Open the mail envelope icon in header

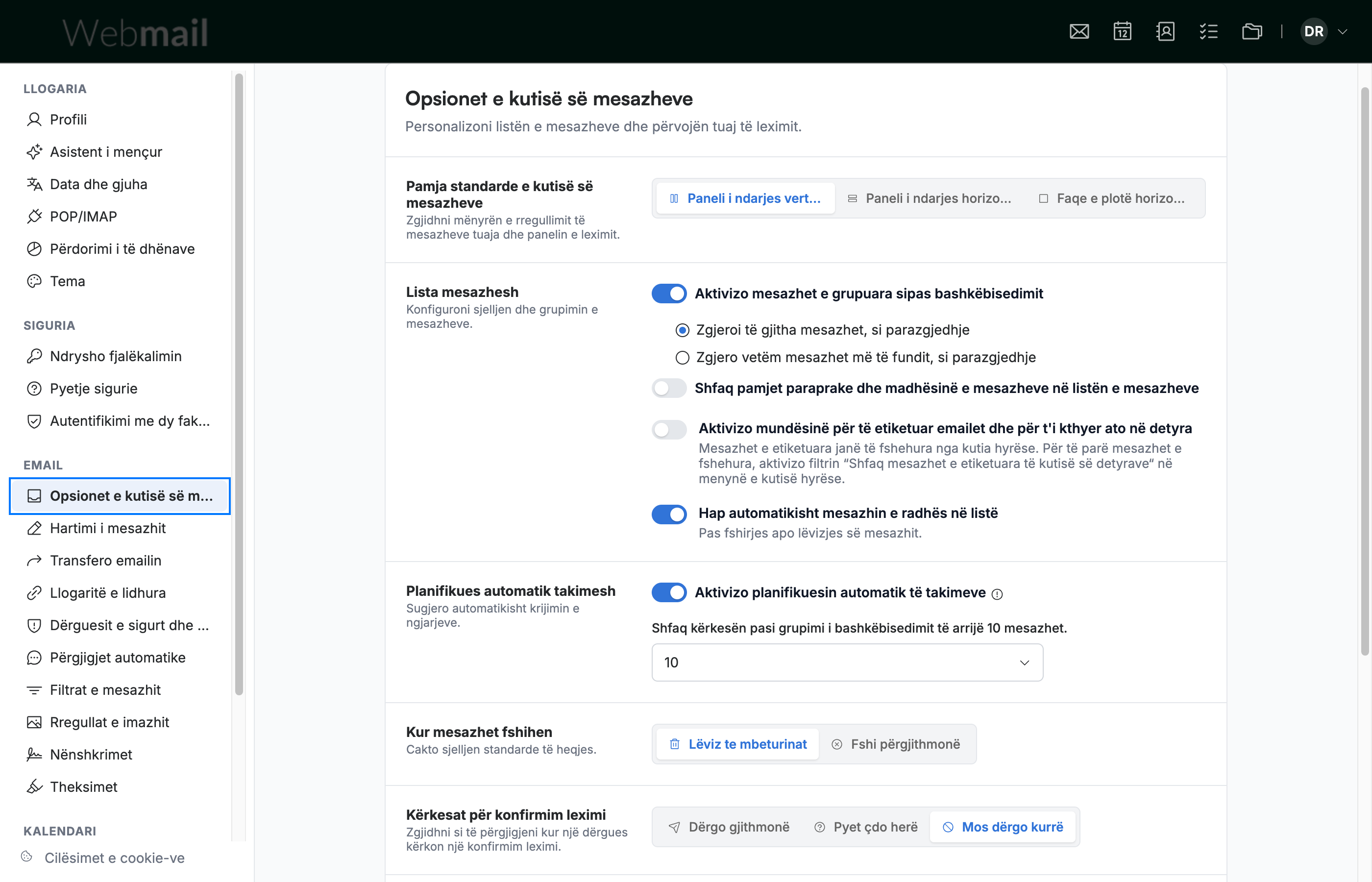1079,31
